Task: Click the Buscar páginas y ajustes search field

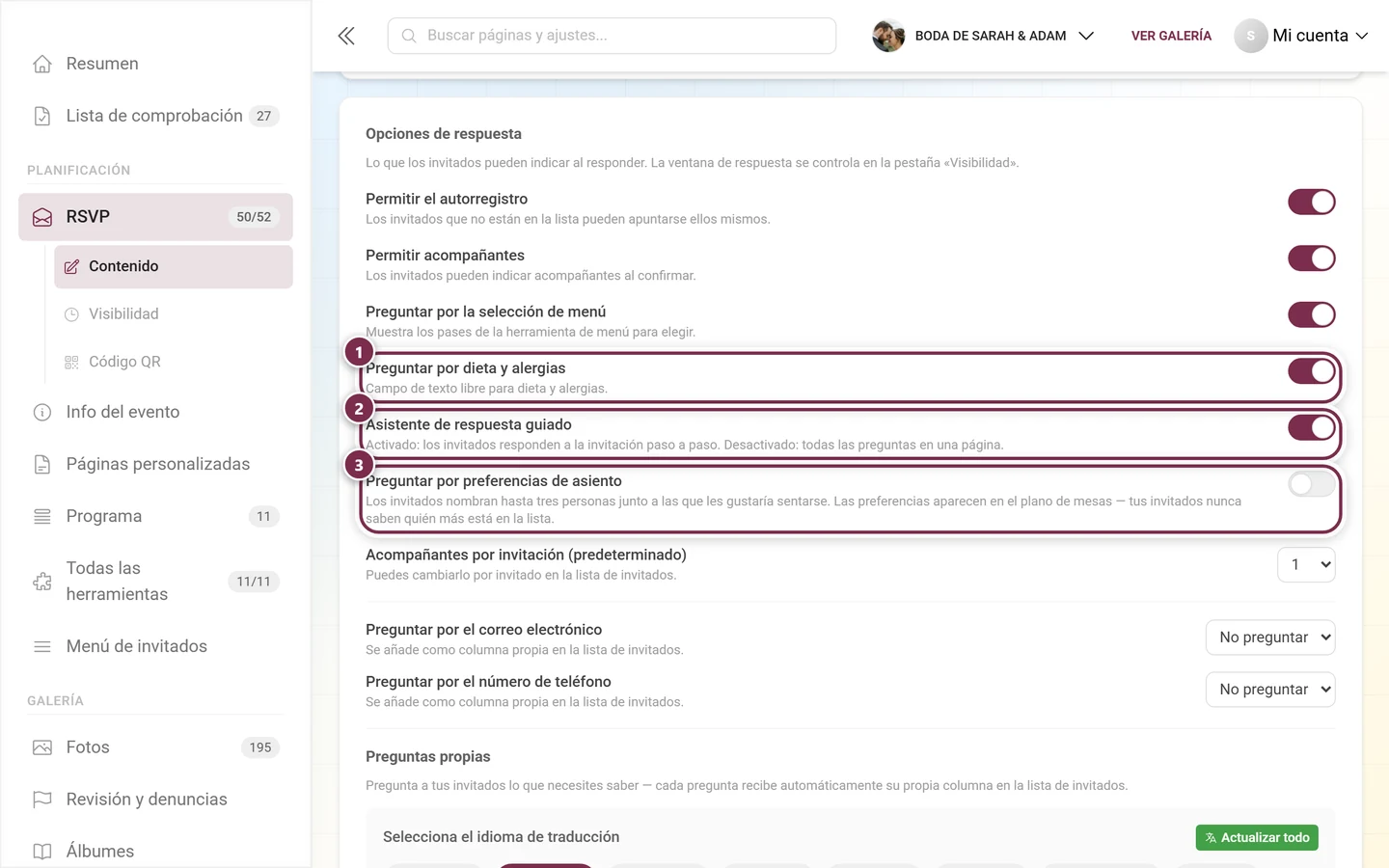Action: point(612,36)
